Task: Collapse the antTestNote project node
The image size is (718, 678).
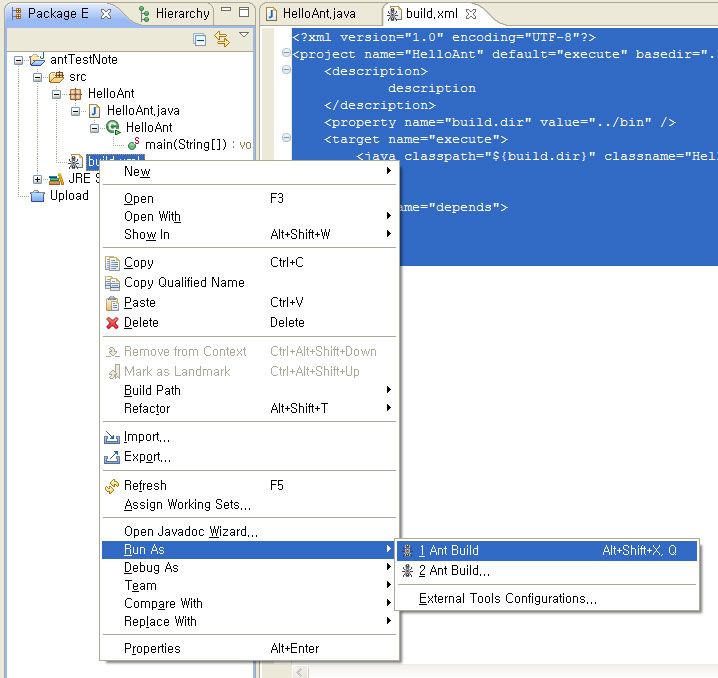Action: click(x=18, y=60)
